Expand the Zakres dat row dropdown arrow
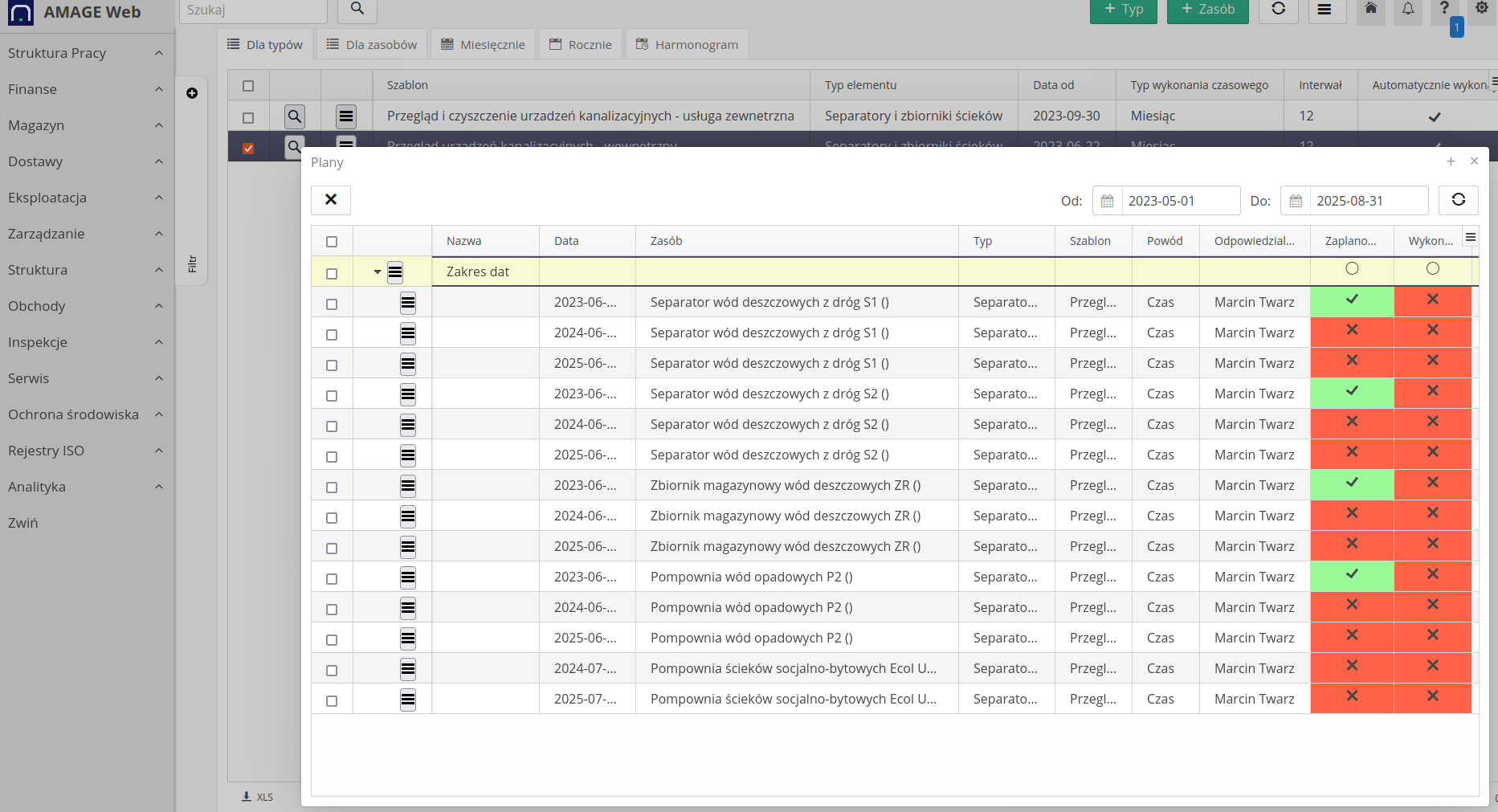 (377, 272)
